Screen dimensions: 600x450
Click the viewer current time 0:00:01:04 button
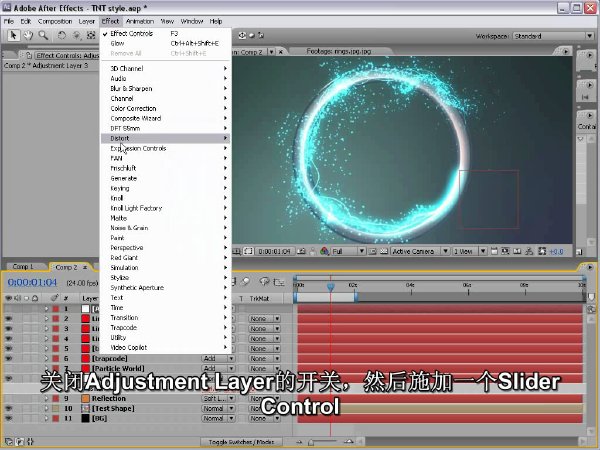tap(274, 251)
